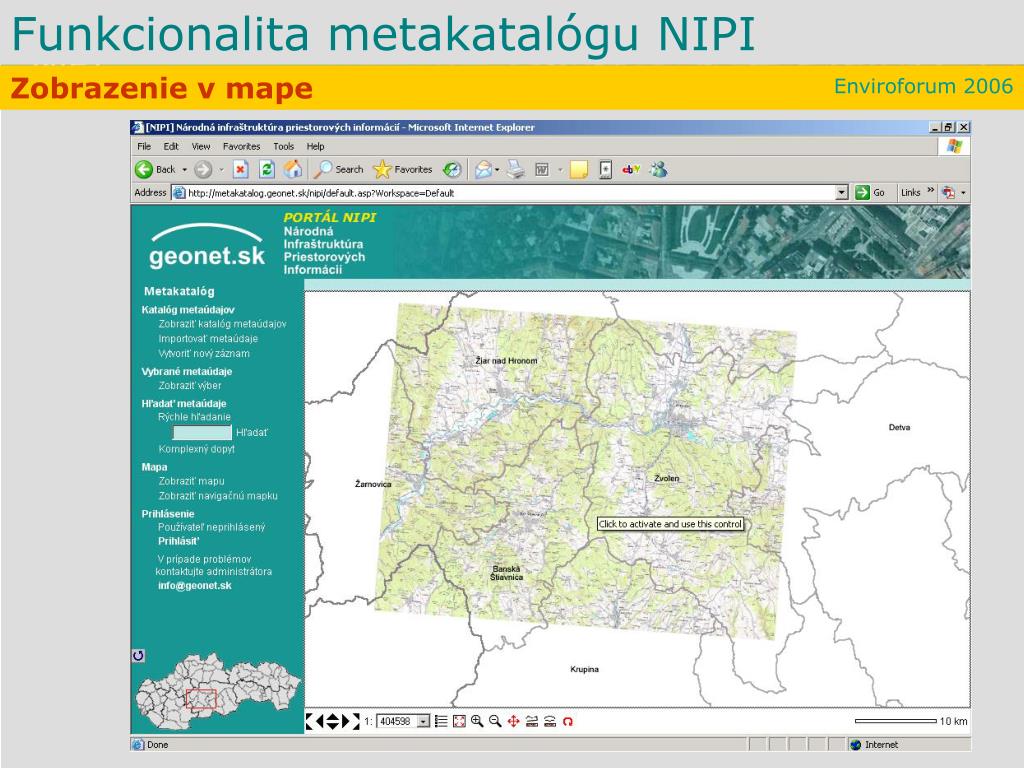Click the Prihlásiť login link
The width and height of the screenshot is (1024, 768).
click(178, 541)
